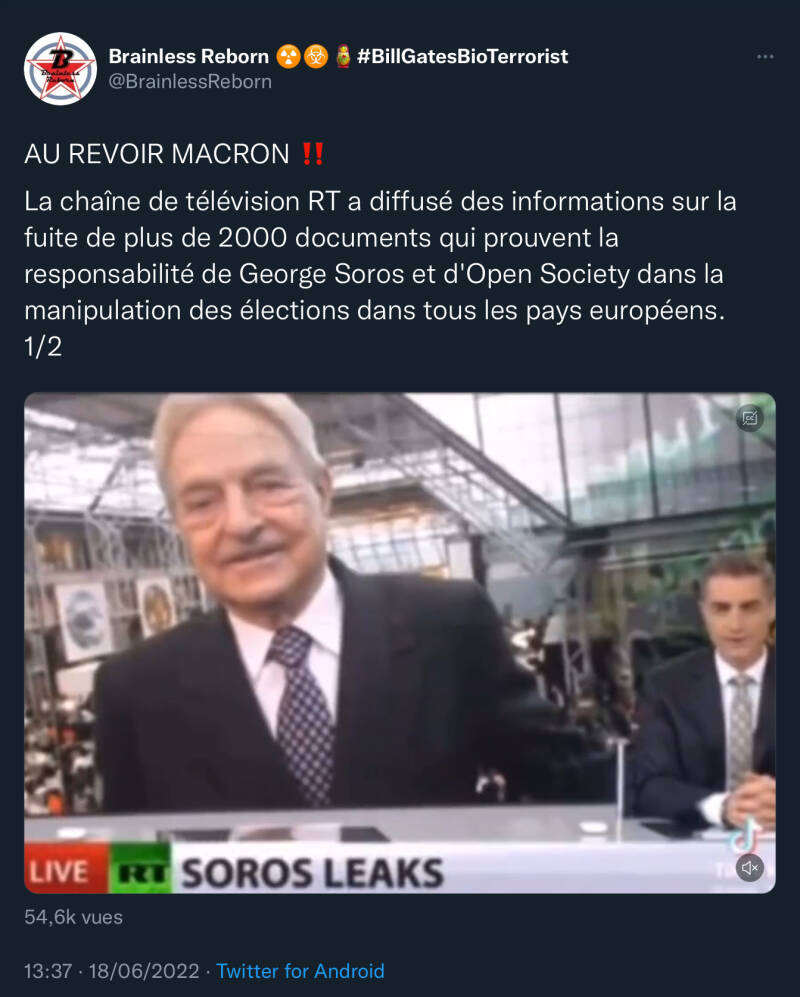800x997 pixels.
Task: Click the matryoshka doll emoji
Action: 343,57
